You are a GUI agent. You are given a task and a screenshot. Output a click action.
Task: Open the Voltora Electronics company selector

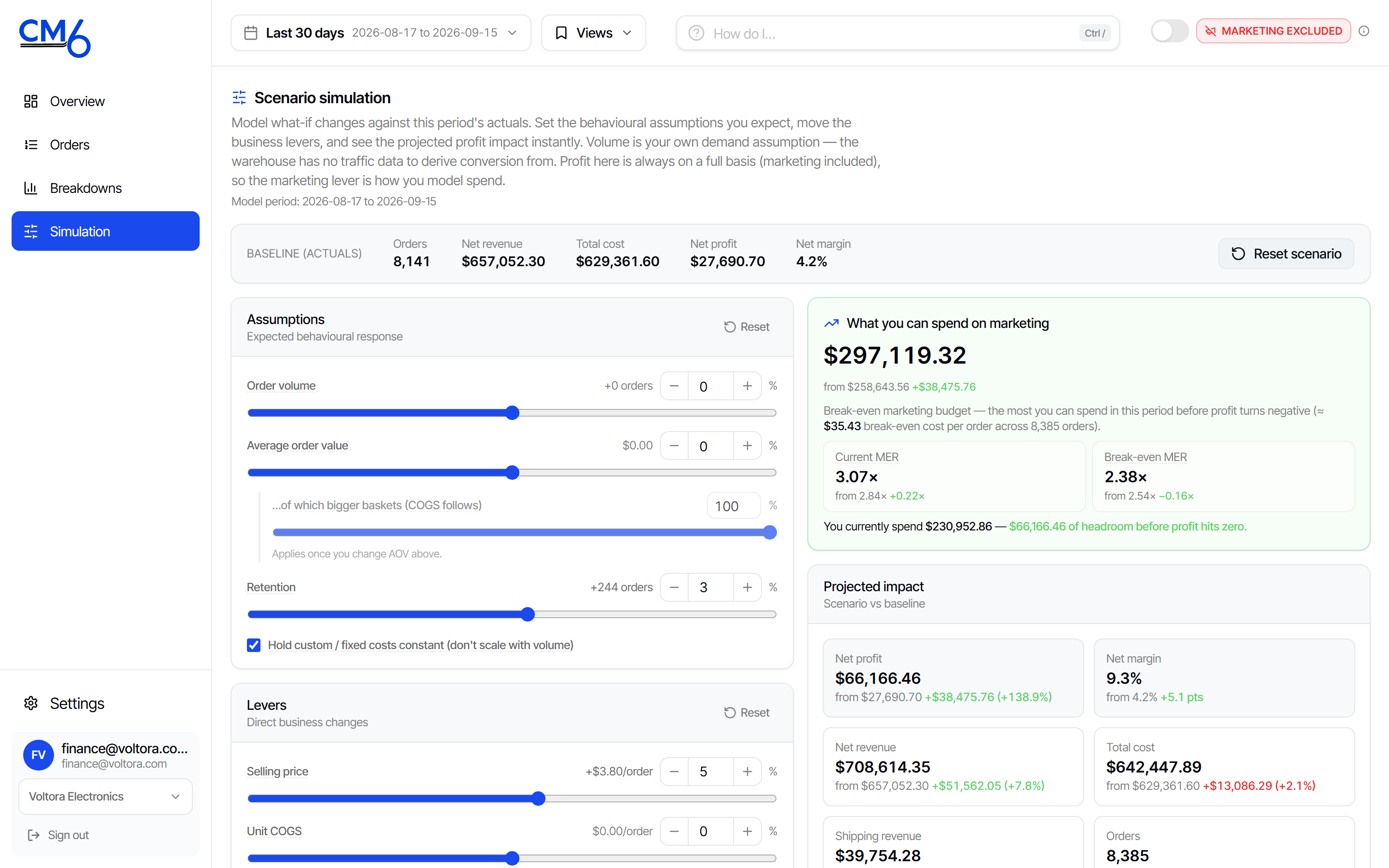[x=106, y=796]
